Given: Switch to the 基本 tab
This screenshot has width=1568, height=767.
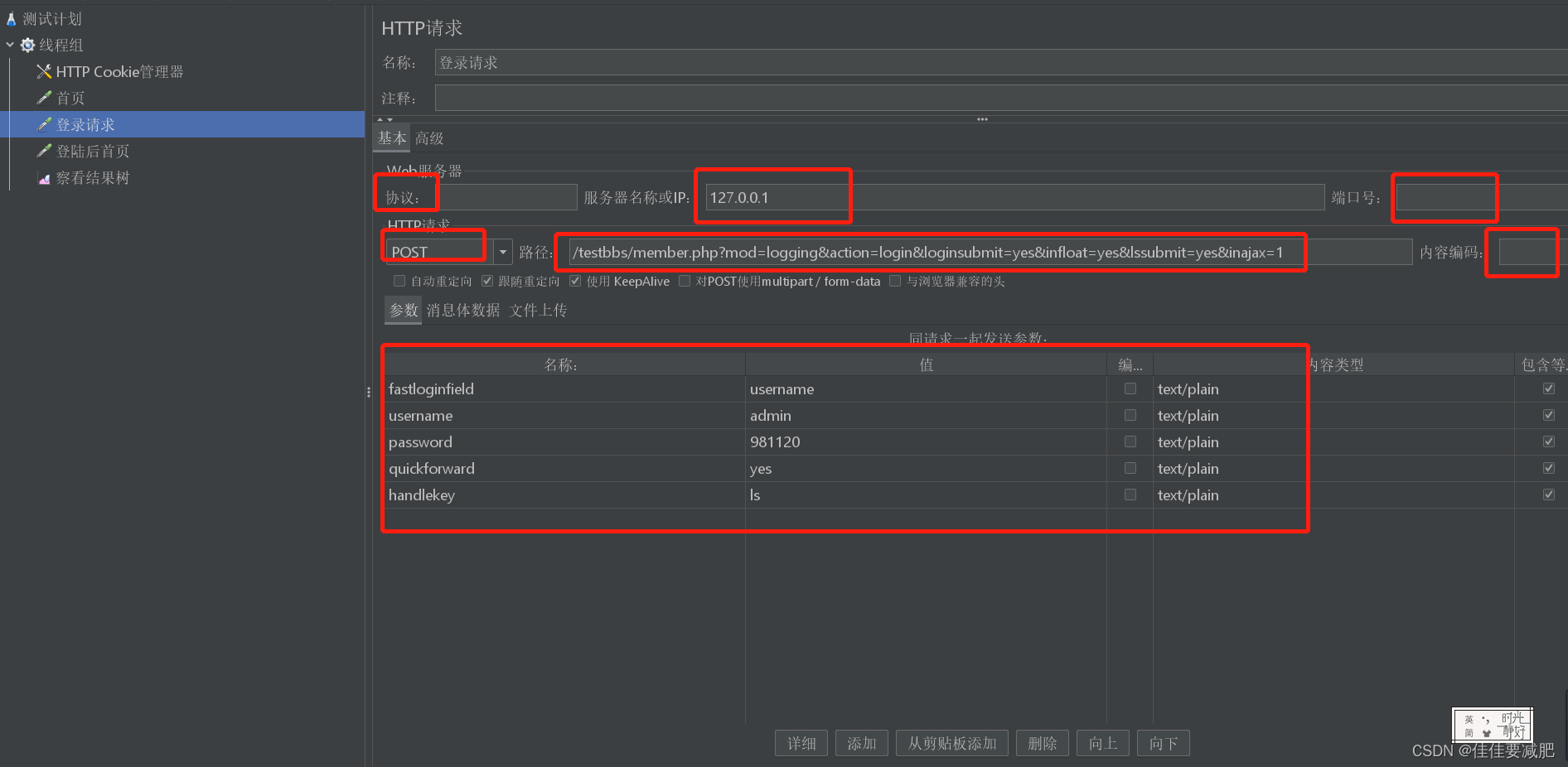Looking at the screenshot, I should click(392, 138).
